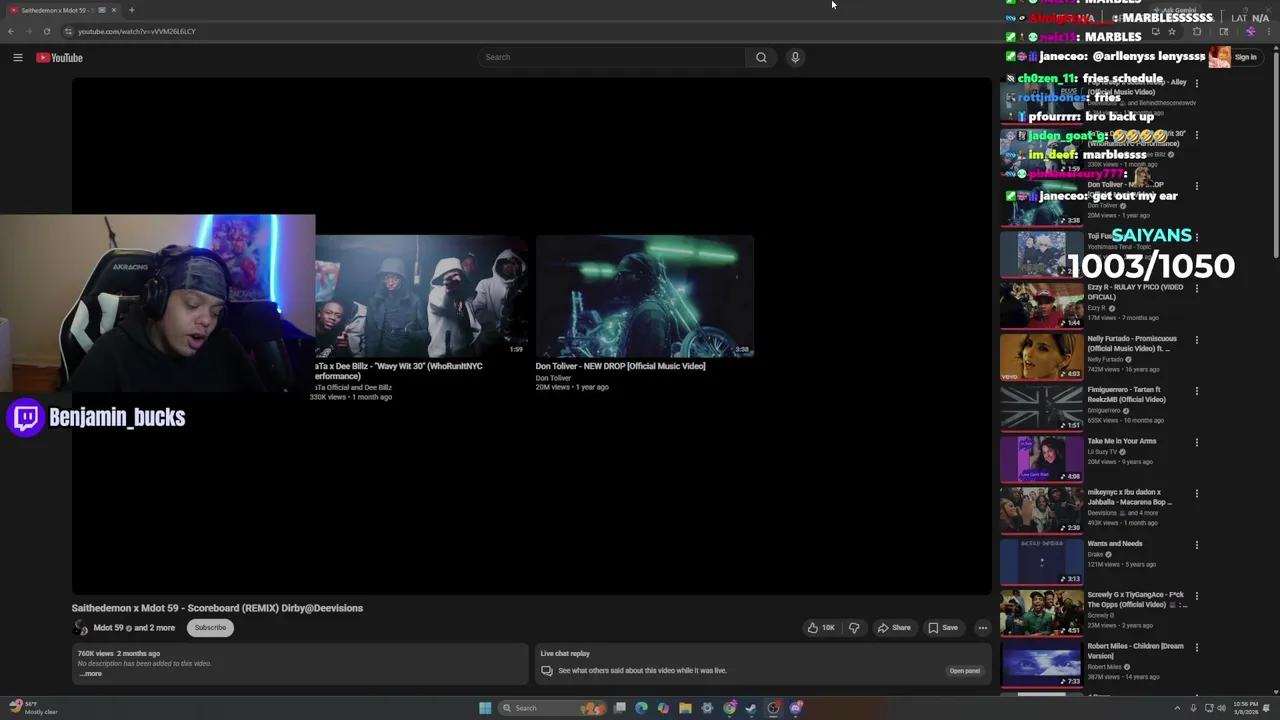Open a new browser tab

[x=131, y=10]
